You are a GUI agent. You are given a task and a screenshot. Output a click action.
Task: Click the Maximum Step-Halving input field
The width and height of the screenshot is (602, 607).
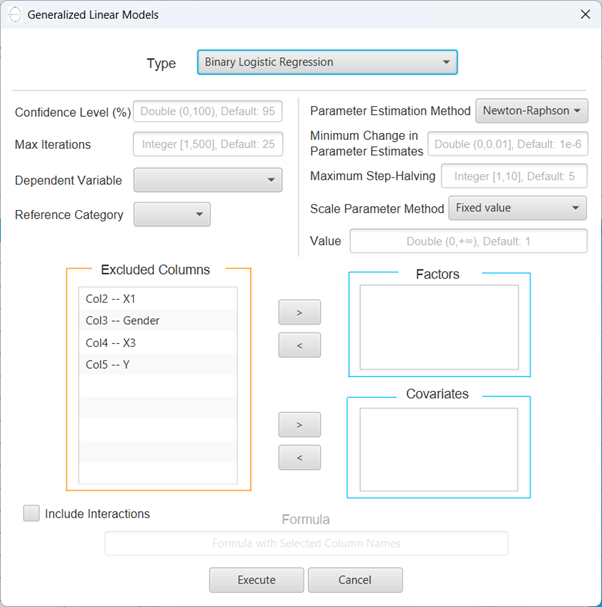tap(514, 176)
